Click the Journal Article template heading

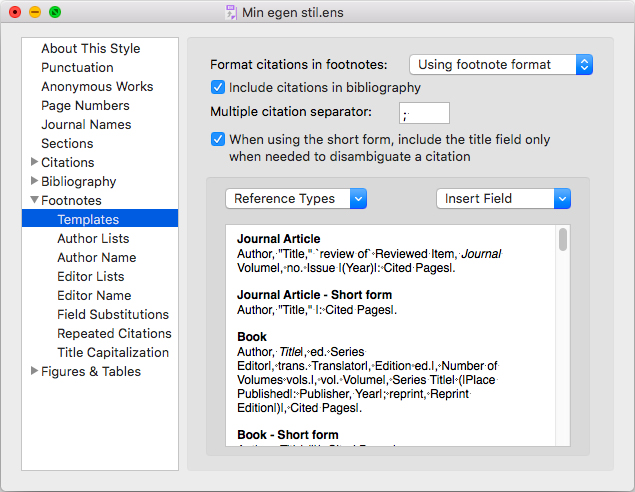point(279,239)
